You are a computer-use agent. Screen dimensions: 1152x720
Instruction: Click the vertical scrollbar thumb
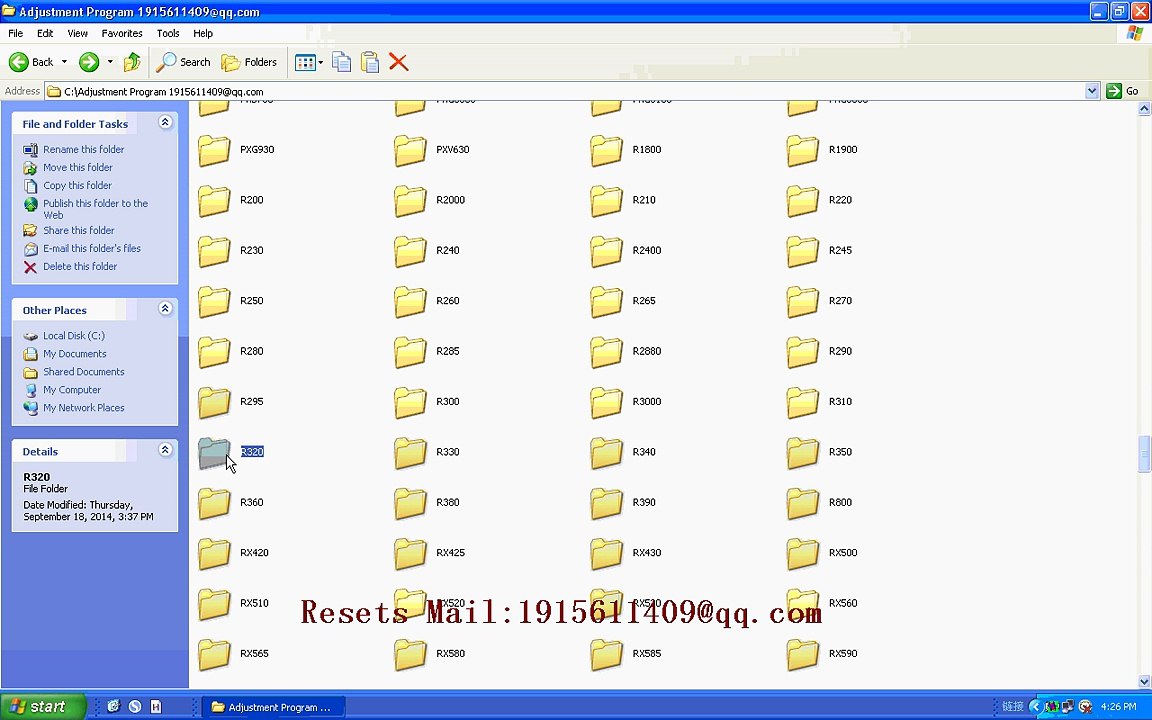pos(1144,454)
